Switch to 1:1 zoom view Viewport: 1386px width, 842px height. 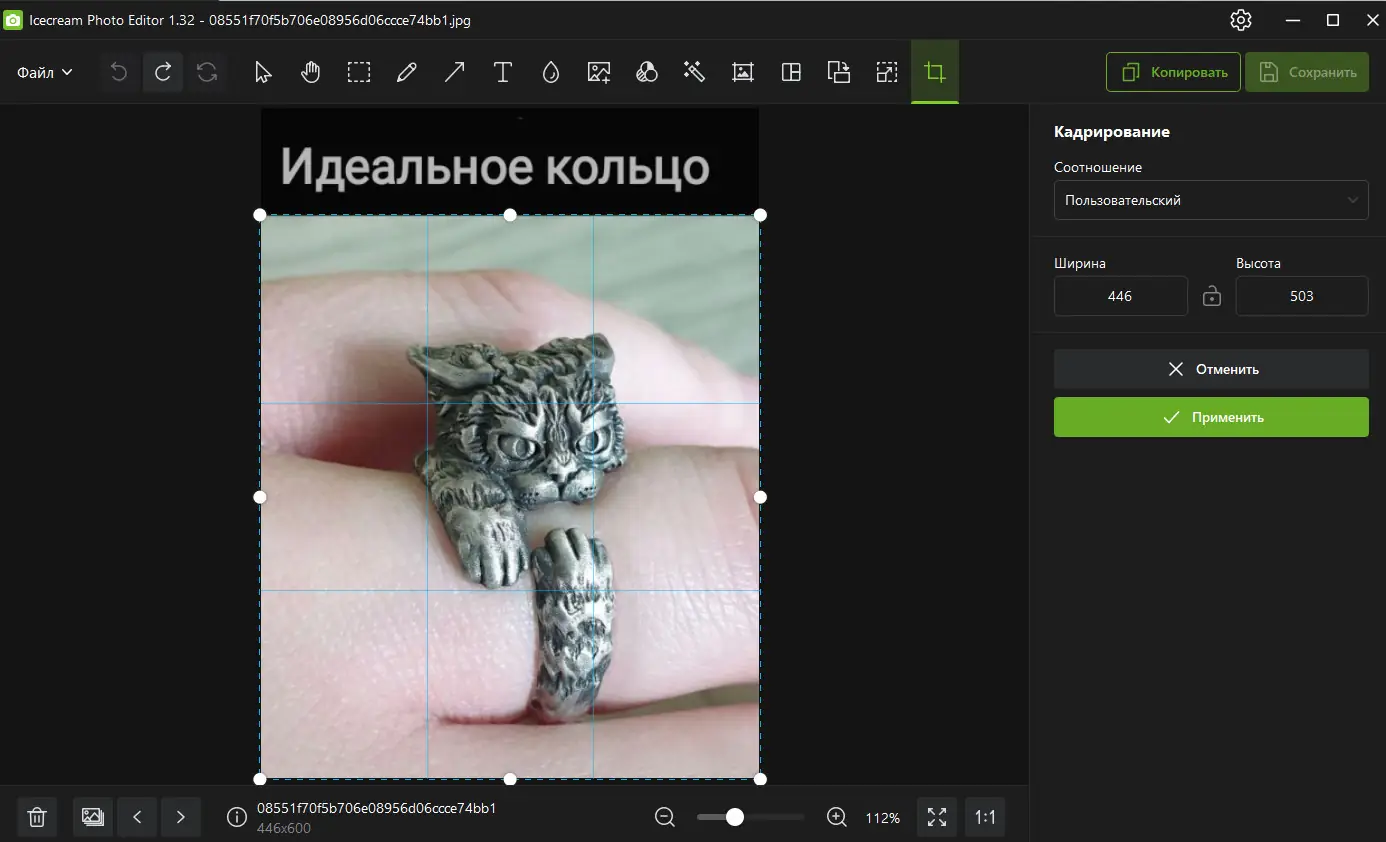tap(985, 817)
